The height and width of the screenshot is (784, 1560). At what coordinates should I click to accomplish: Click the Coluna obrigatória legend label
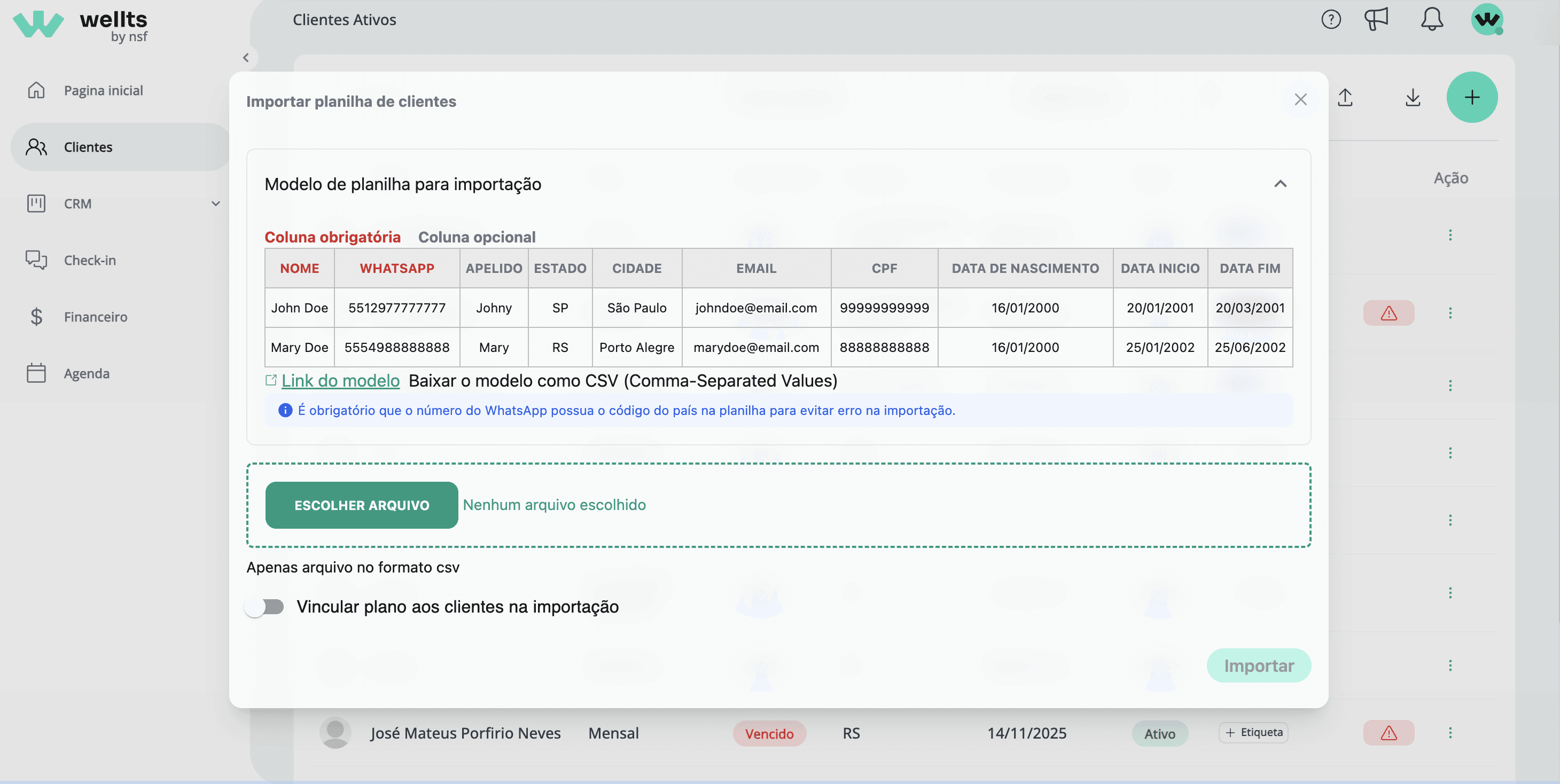click(332, 237)
